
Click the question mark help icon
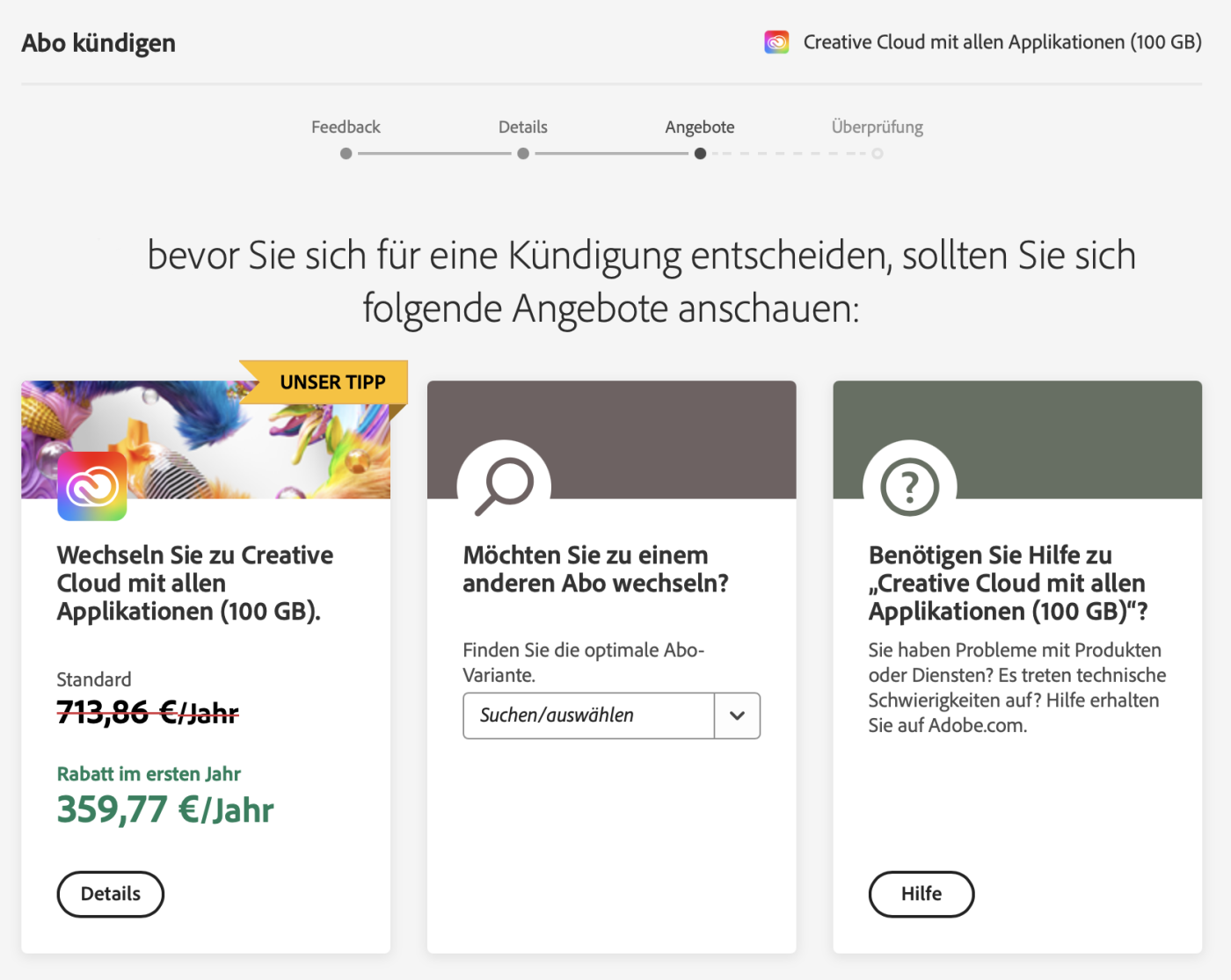(910, 486)
